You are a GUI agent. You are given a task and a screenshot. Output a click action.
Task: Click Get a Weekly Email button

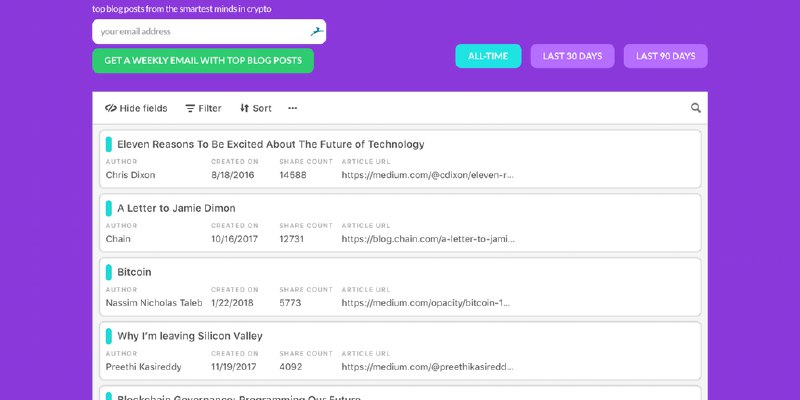pyautogui.click(x=203, y=61)
